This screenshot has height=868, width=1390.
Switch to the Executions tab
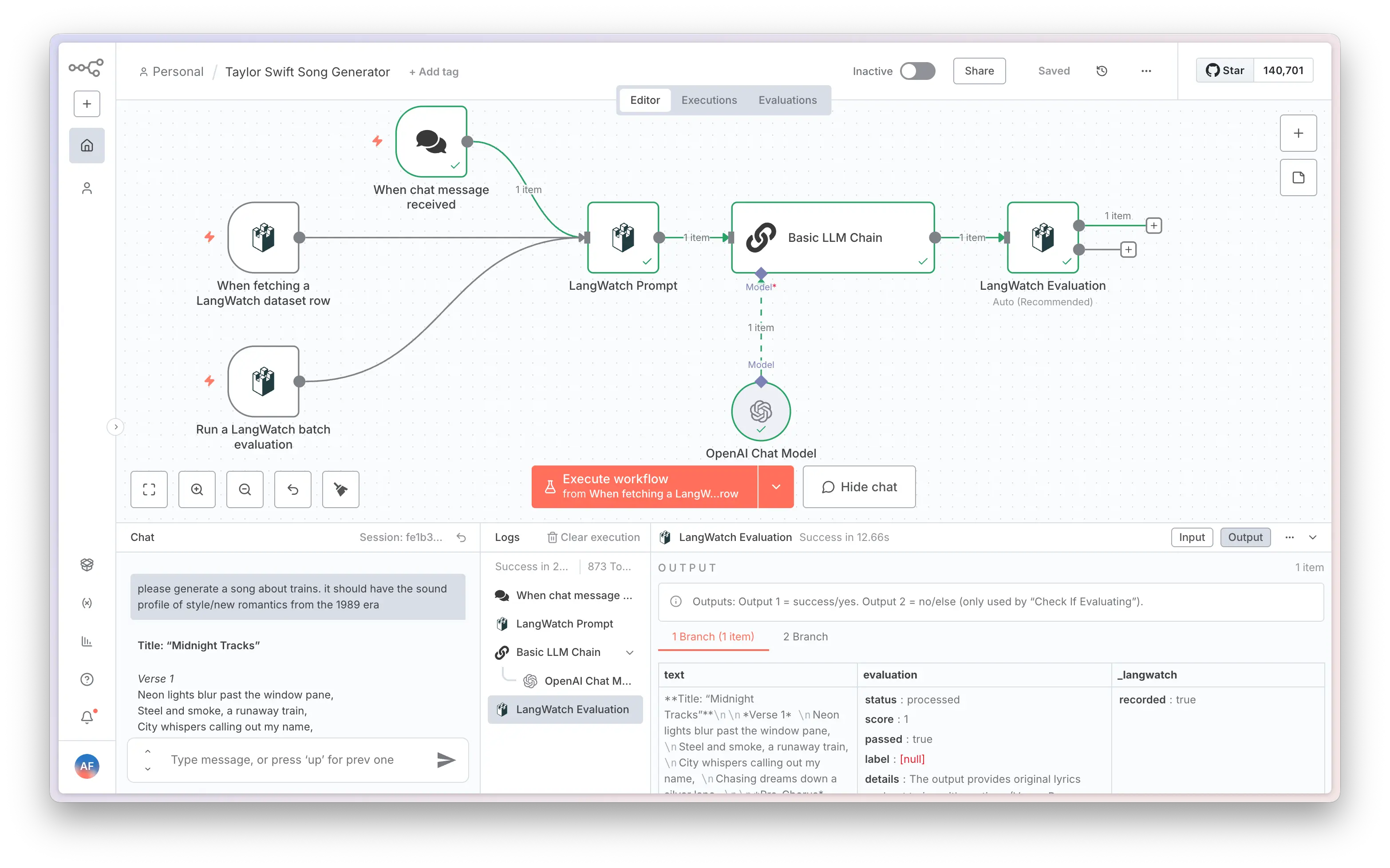708,100
